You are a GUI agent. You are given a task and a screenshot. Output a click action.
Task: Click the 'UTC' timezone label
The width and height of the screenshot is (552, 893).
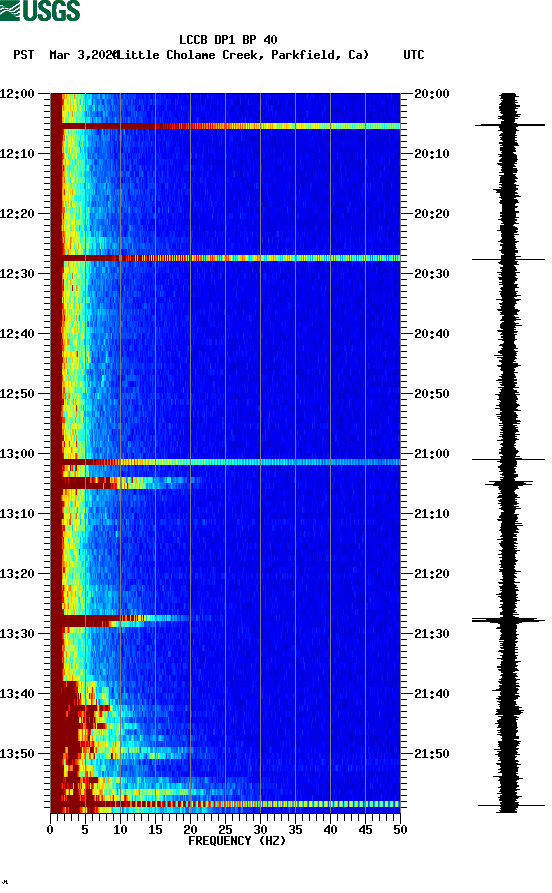(414, 55)
